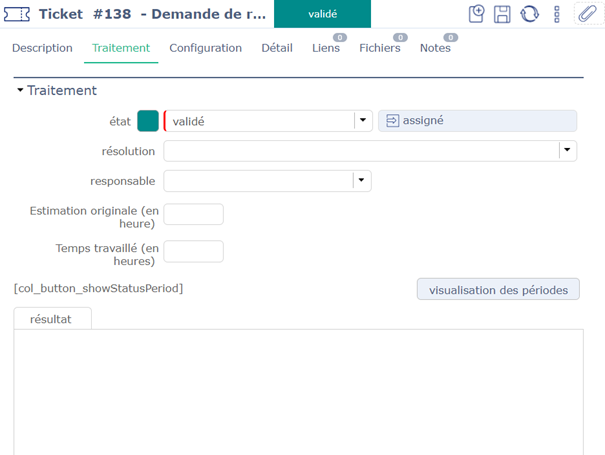Click the validé status banner
The image size is (605, 455).
pyautogui.click(x=322, y=14)
